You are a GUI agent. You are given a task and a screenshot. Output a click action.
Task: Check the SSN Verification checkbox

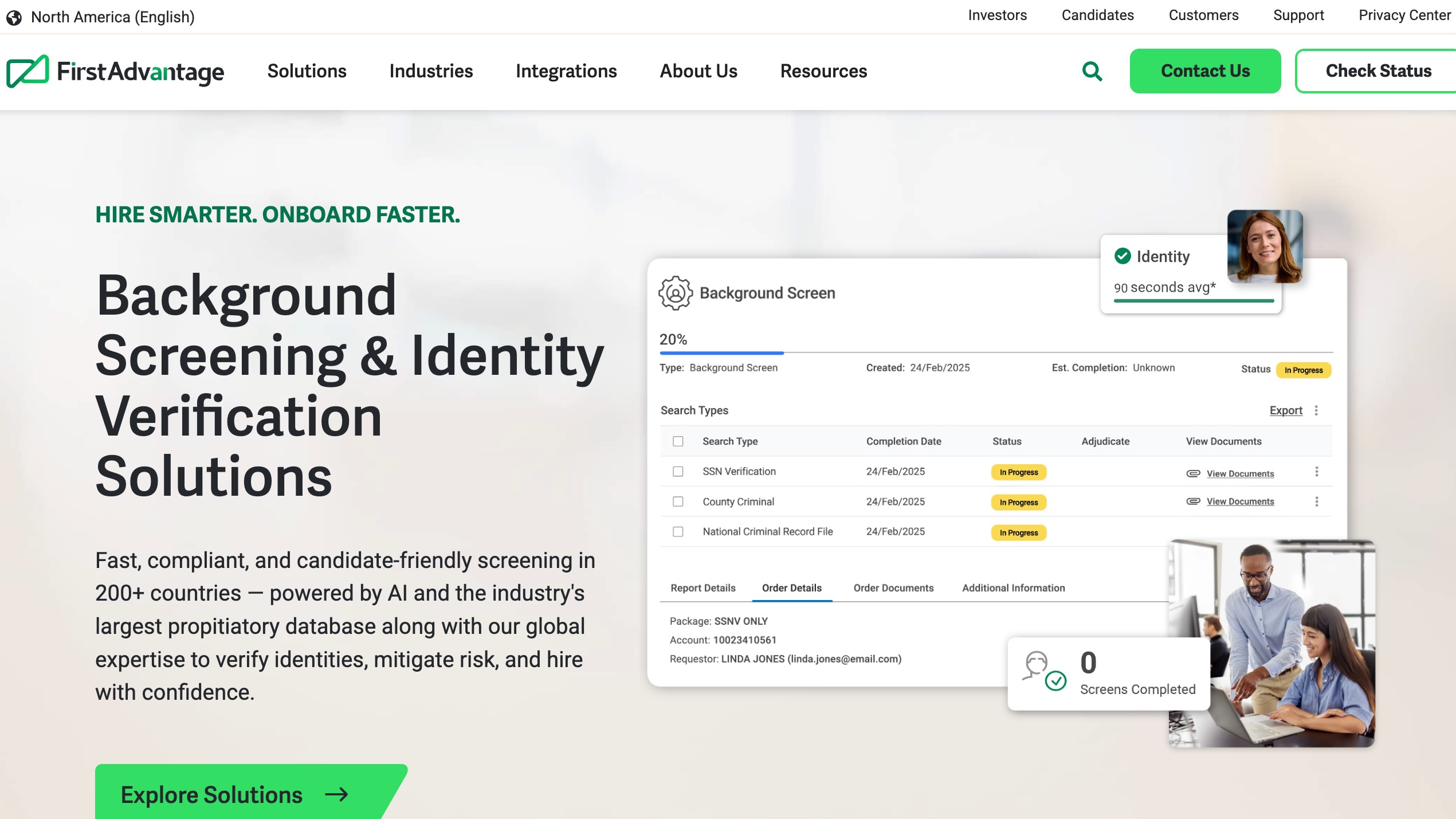pyautogui.click(x=678, y=471)
